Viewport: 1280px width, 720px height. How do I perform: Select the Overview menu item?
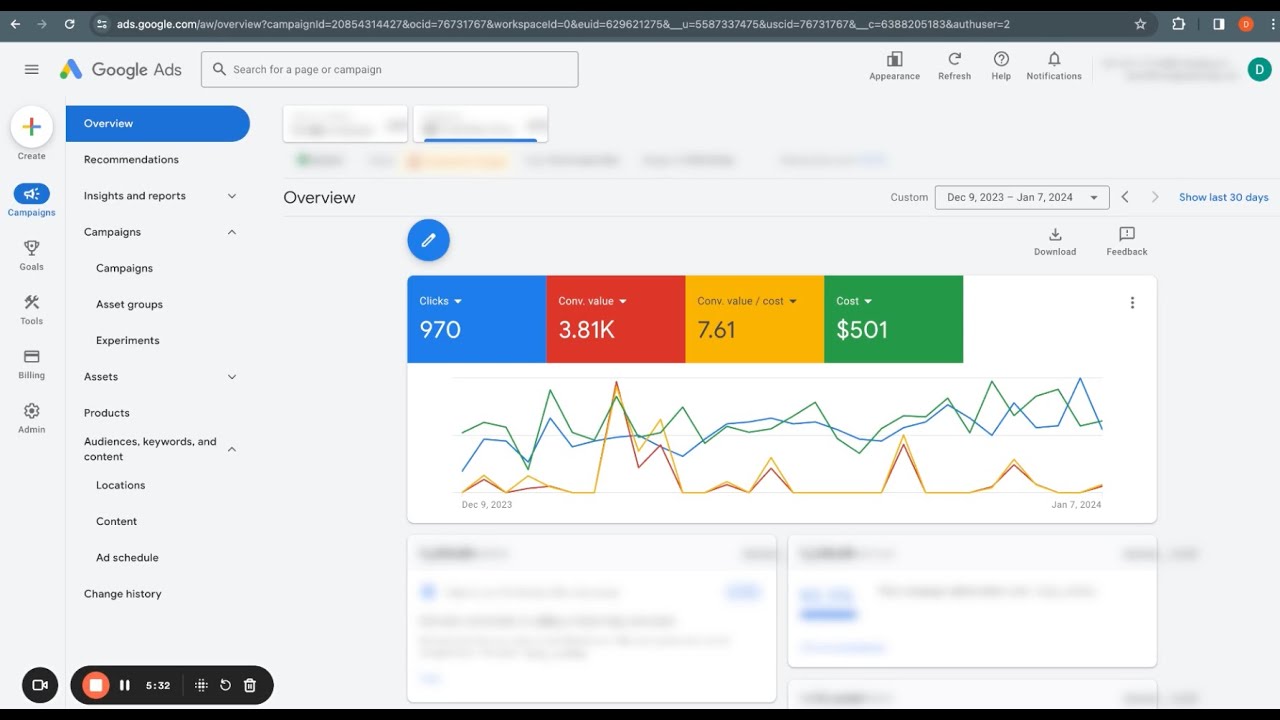tap(158, 124)
